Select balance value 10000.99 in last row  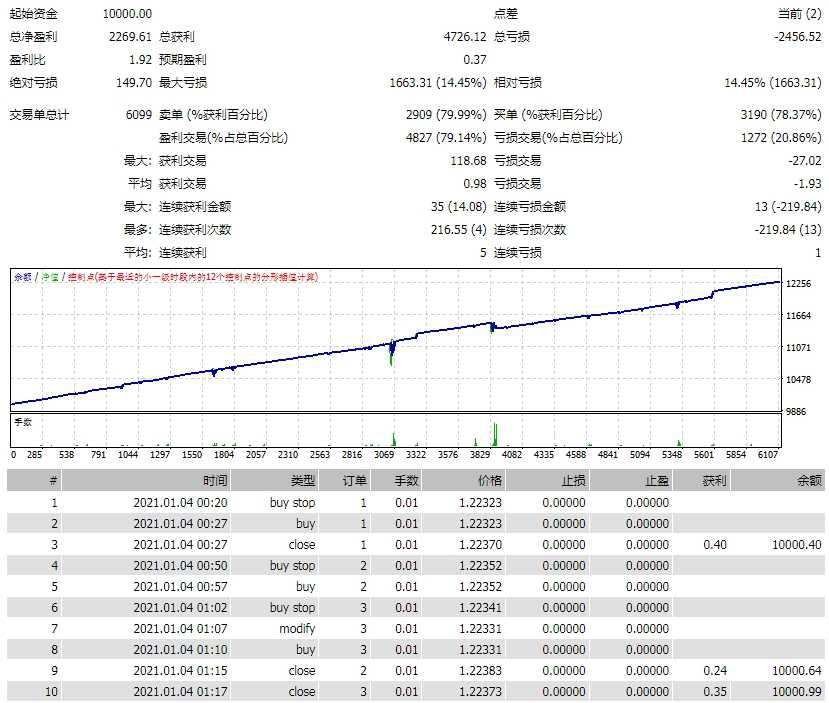point(793,692)
